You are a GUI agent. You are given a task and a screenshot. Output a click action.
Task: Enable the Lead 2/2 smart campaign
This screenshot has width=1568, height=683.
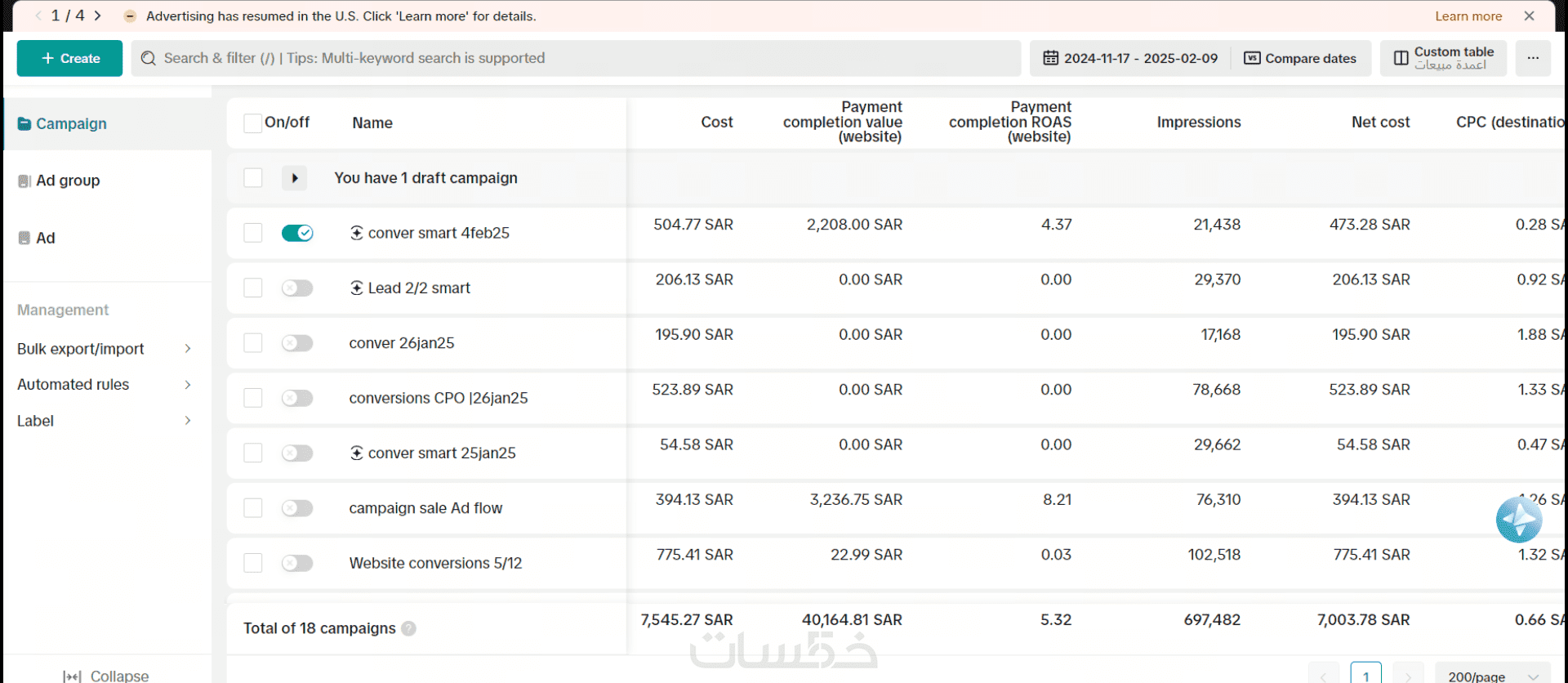point(297,288)
